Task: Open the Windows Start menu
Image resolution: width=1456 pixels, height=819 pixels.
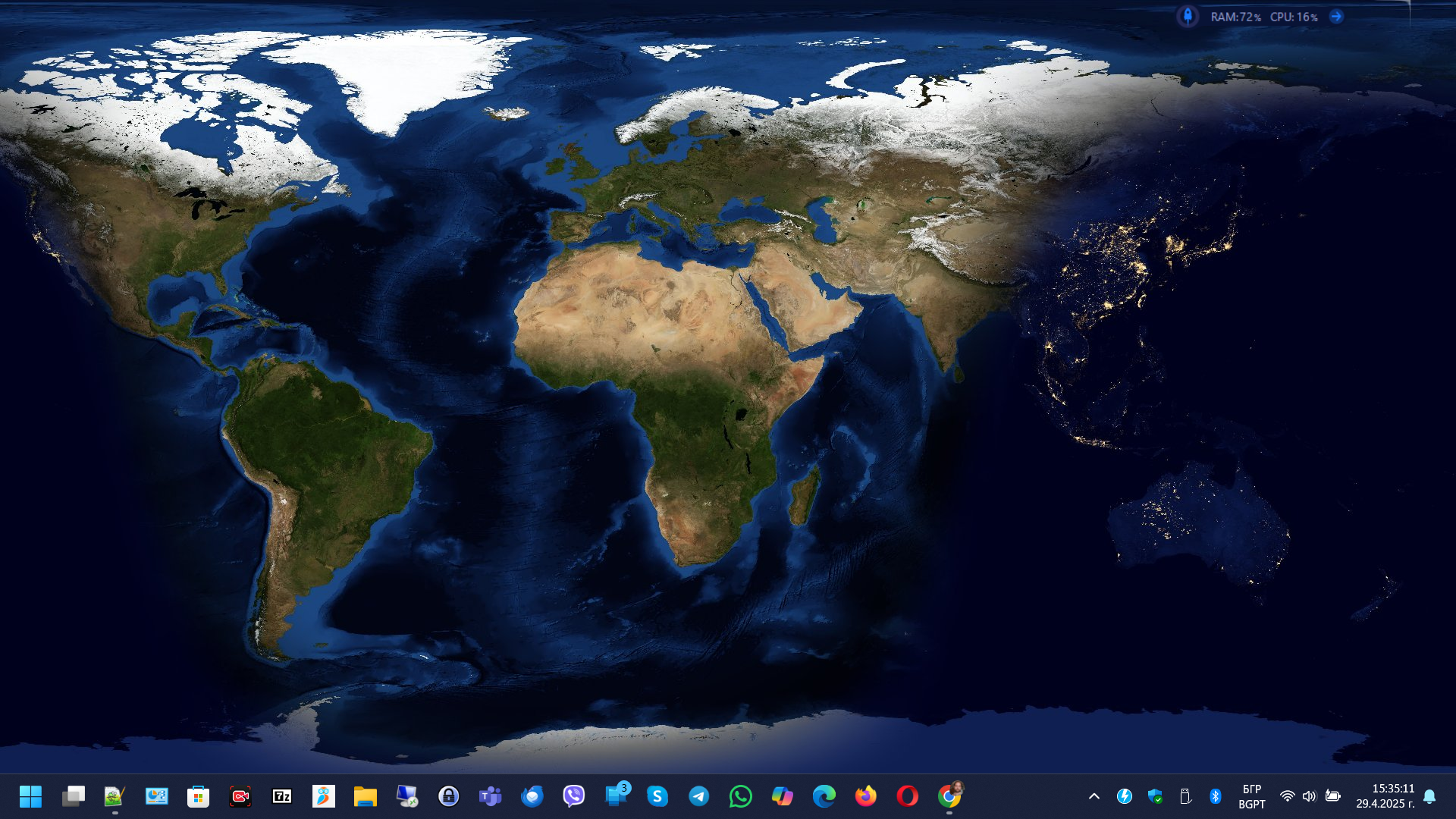Action: 31,796
